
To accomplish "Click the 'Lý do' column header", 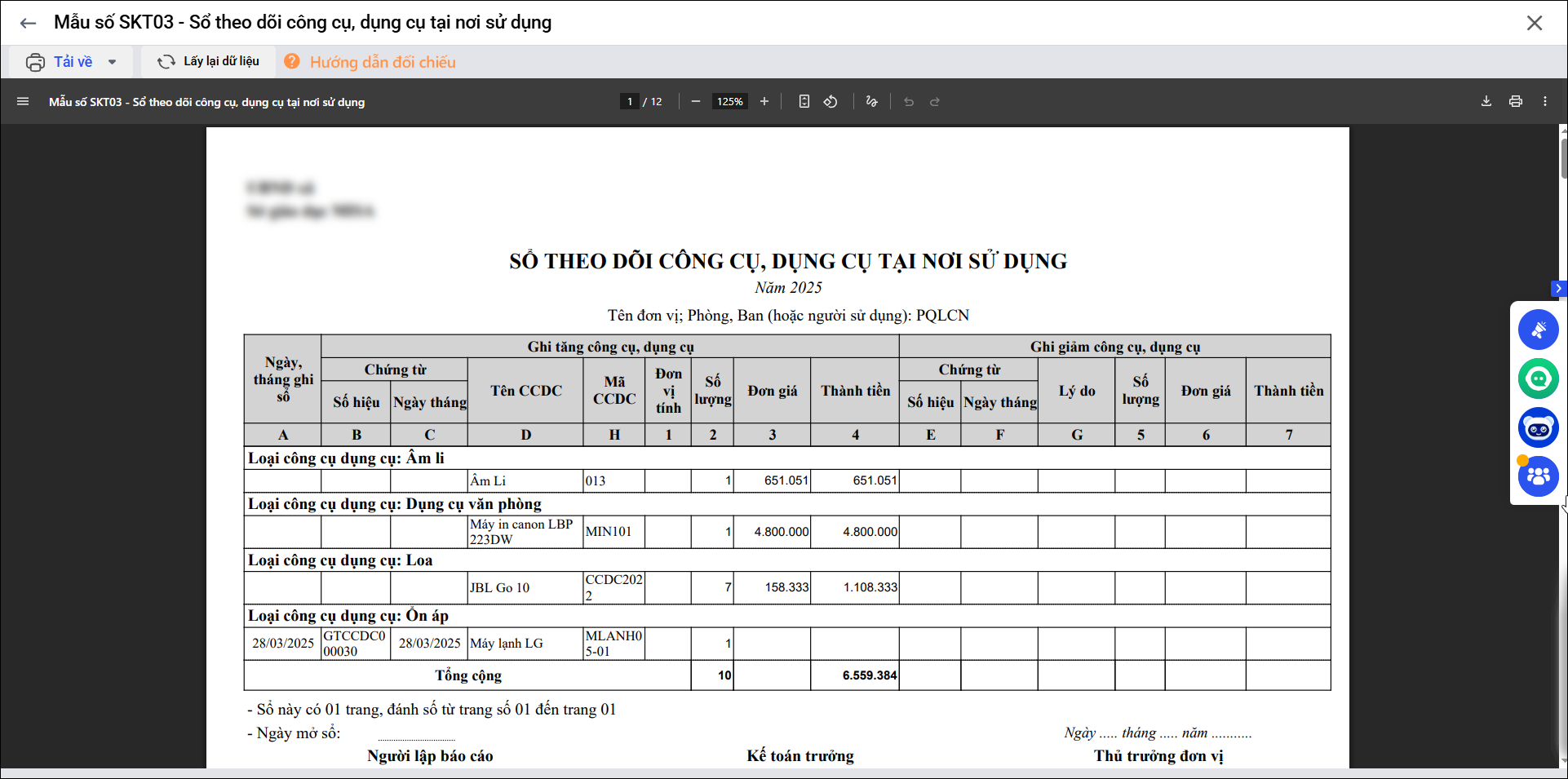I will [x=1077, y=391].
